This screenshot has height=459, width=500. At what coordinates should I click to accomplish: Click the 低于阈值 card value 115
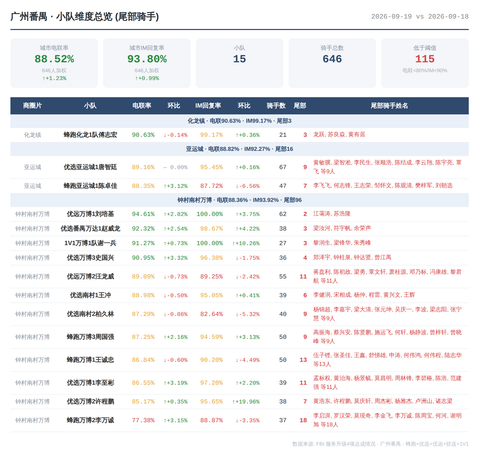(x=425, y=59)
